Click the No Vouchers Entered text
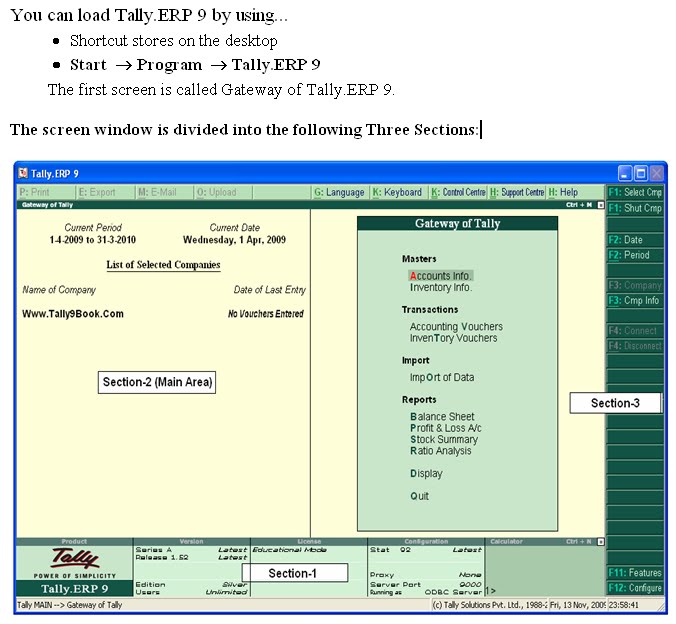 tap(266, 314)
